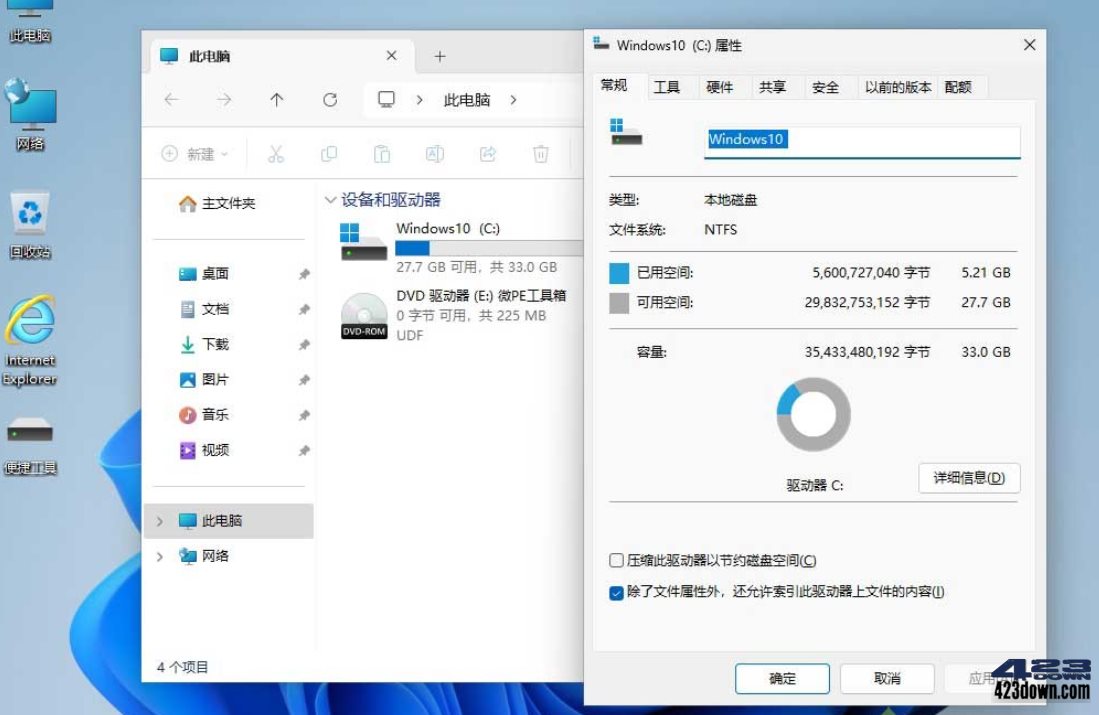Unpin 桌面 using its pin icon
This screenshot has height=715, width=1099.
(304, 274)
